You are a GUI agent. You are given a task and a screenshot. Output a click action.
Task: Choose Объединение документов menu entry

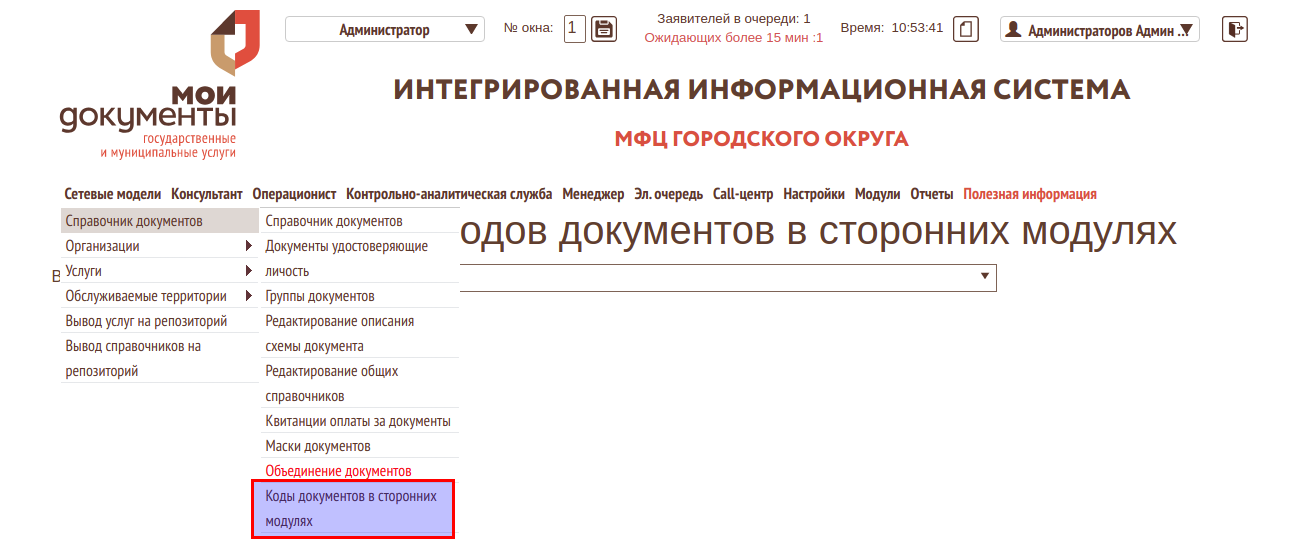pyautogui.click(x=338, y=471)
